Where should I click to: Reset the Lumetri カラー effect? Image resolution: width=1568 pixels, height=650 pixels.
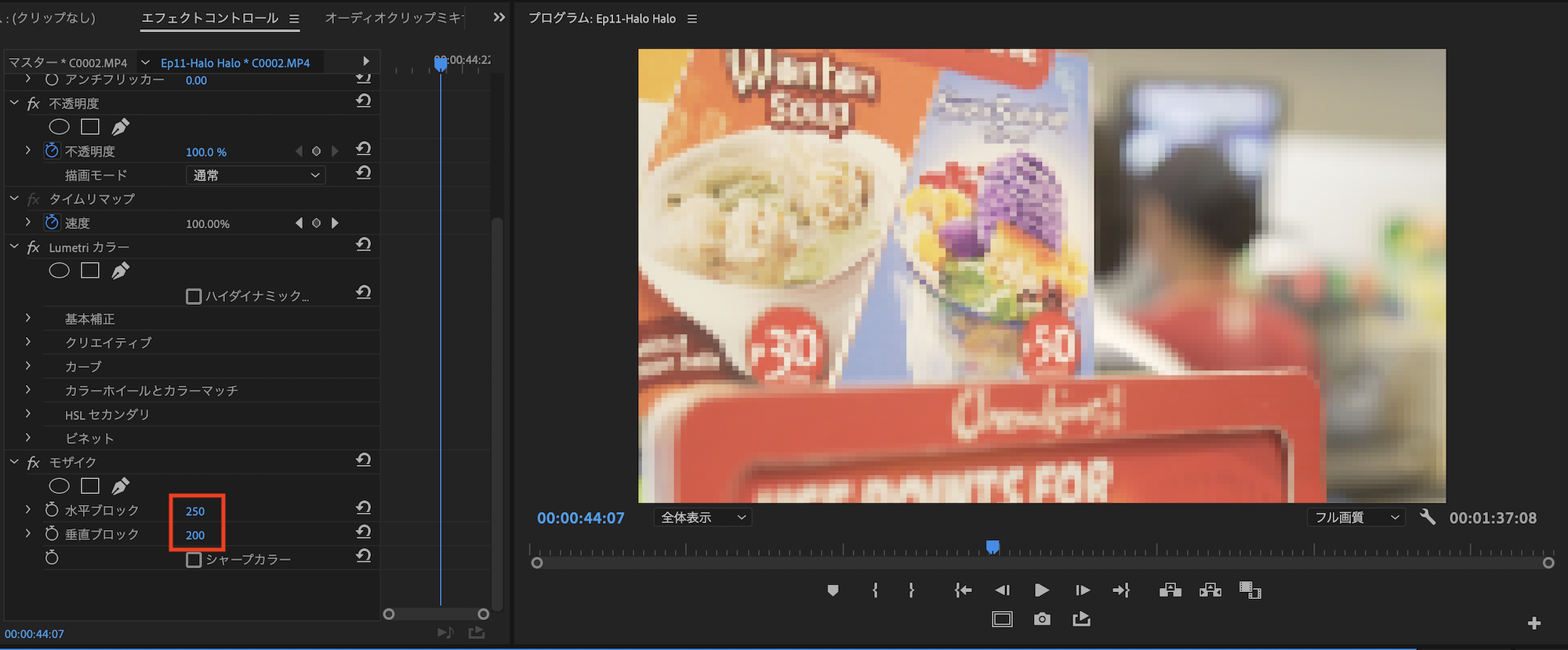(x=363, y=245)
